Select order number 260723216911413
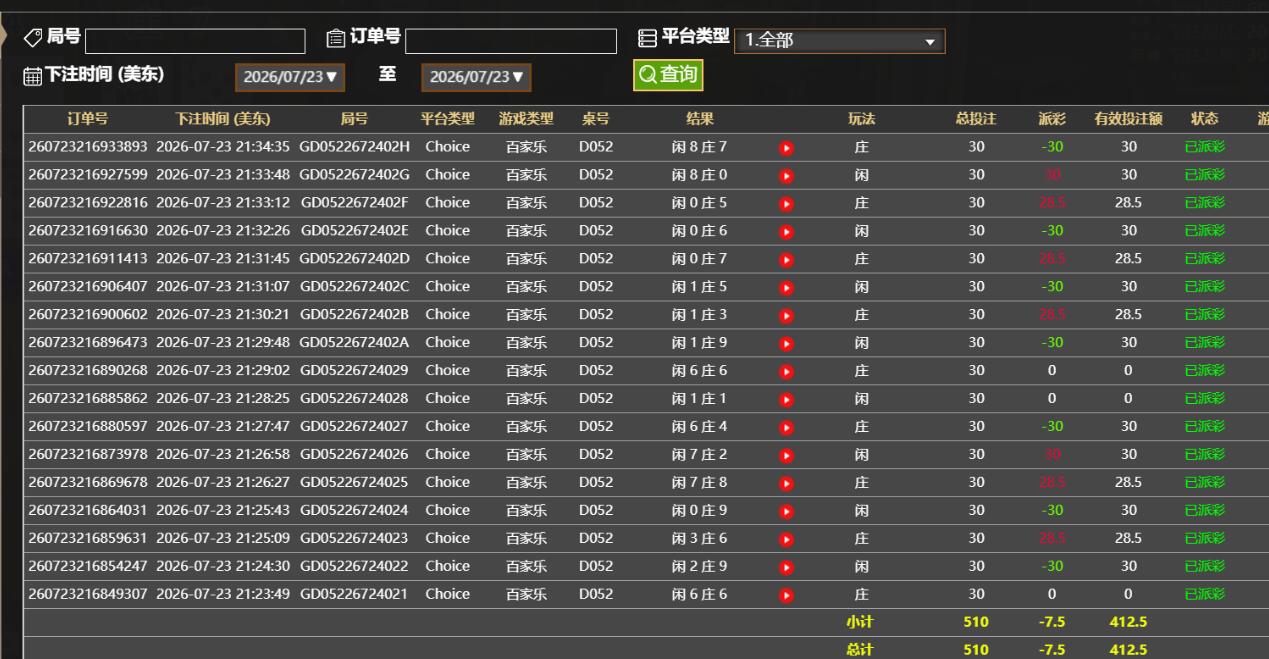Viewport: 1269px width, 659px height. click(88, 259)
